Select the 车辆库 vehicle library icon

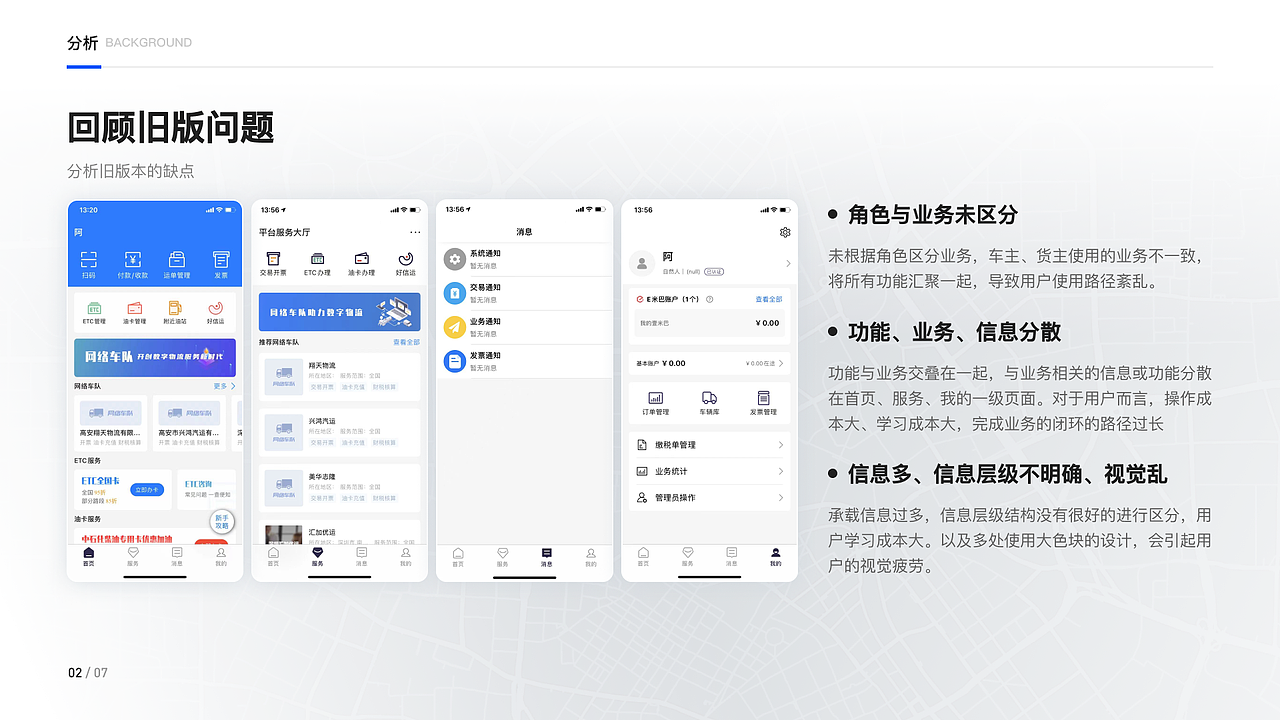tap(709, 400)
